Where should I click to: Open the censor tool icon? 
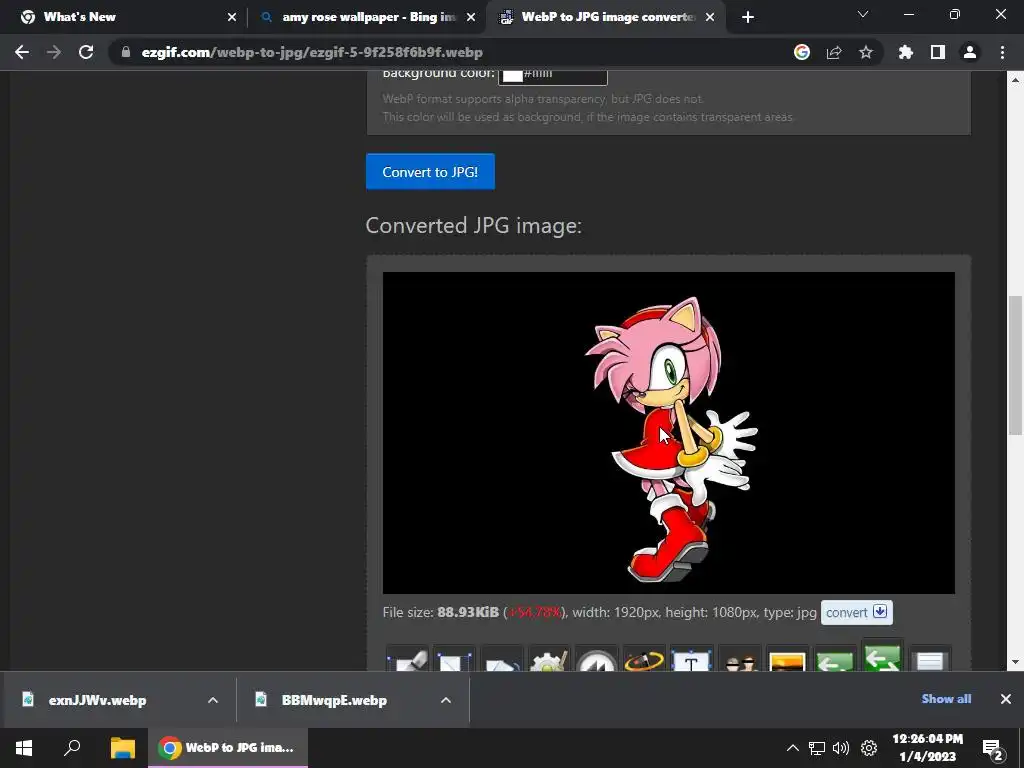pos(739,658)
